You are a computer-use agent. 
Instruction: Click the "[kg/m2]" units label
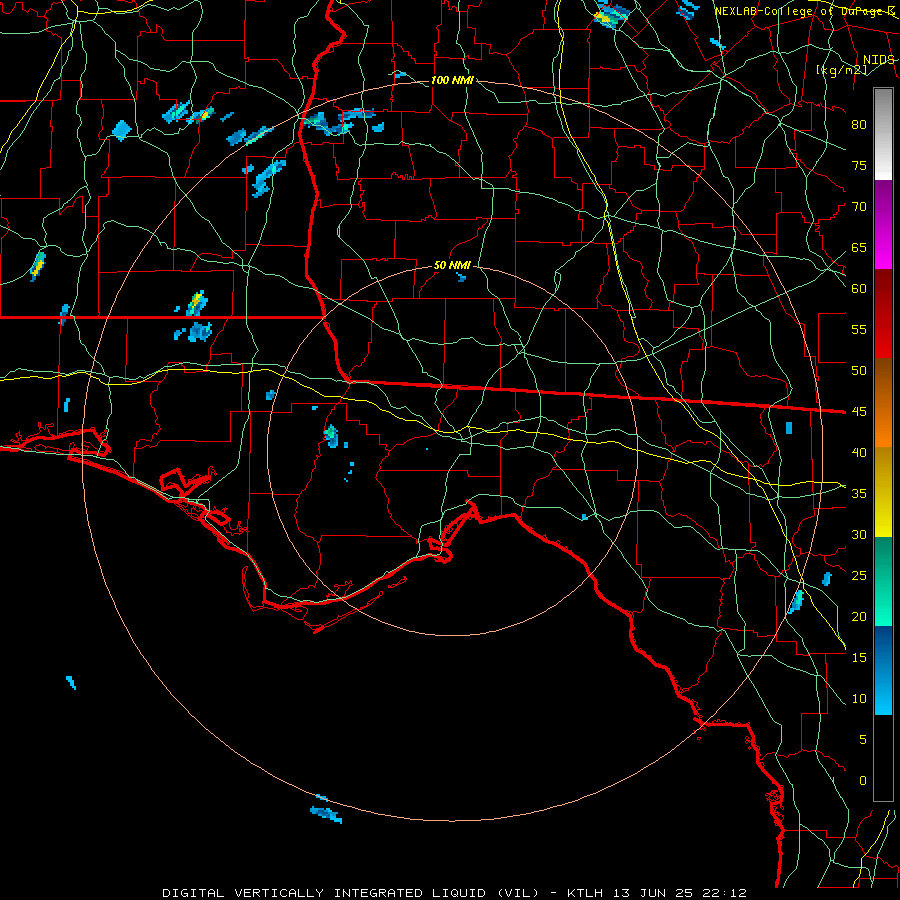(841, 70)
